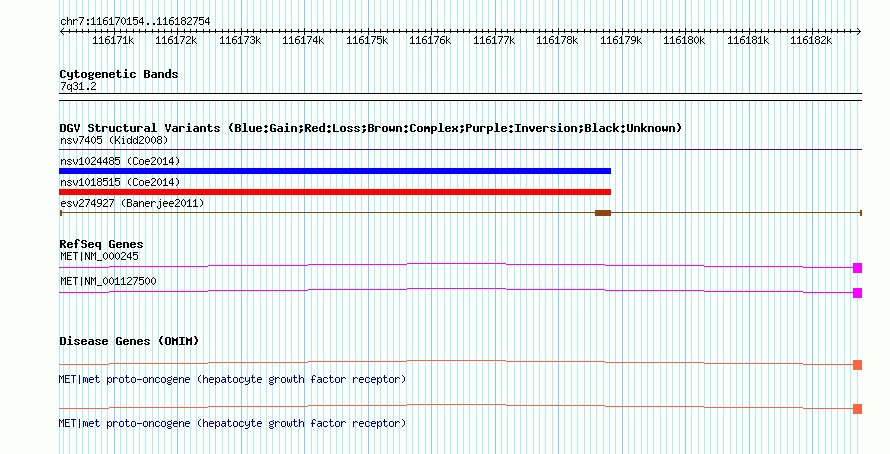Click the brown complex block of esv274927
This screenshot has height=454, width=890.
(603, 213)
